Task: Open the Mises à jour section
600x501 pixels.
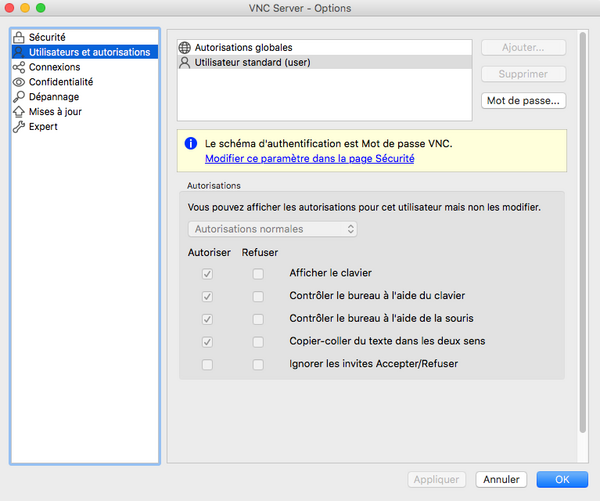Action: click(x=85, y=112)
